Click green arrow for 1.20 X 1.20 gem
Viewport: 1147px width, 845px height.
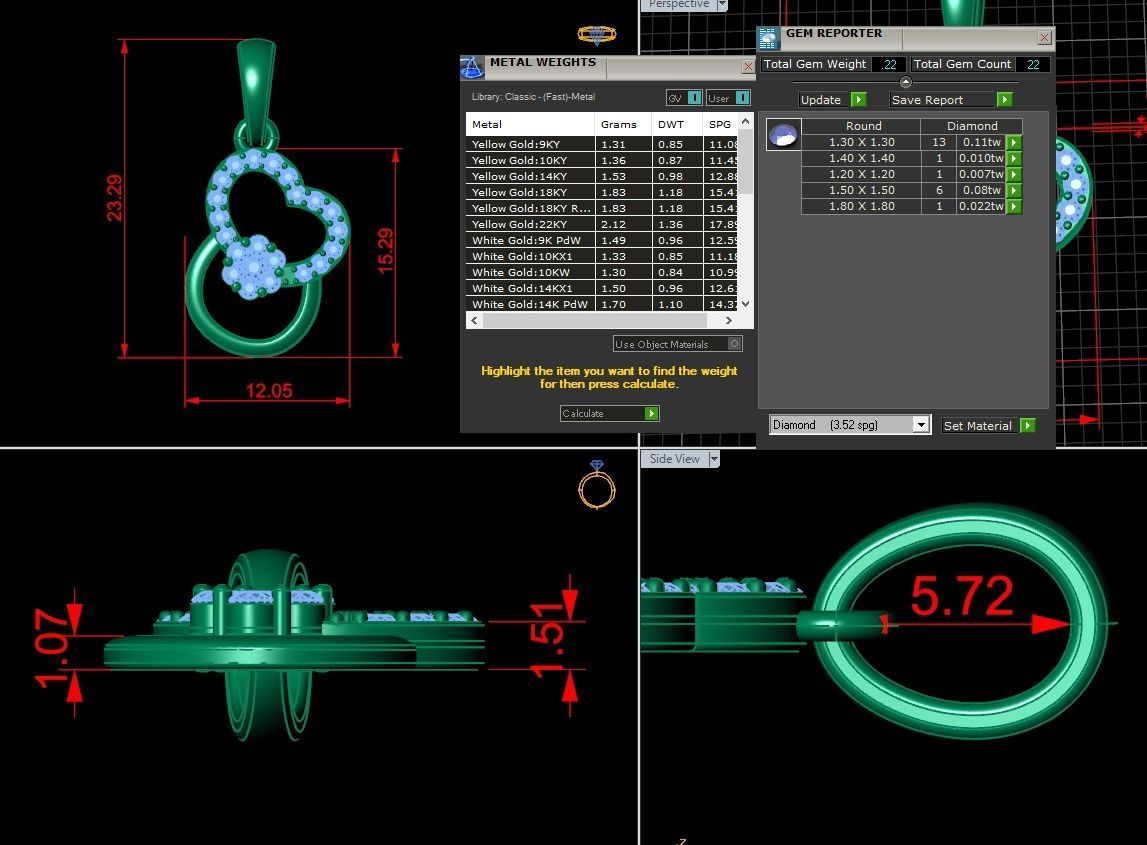(x=1014, y=175)
